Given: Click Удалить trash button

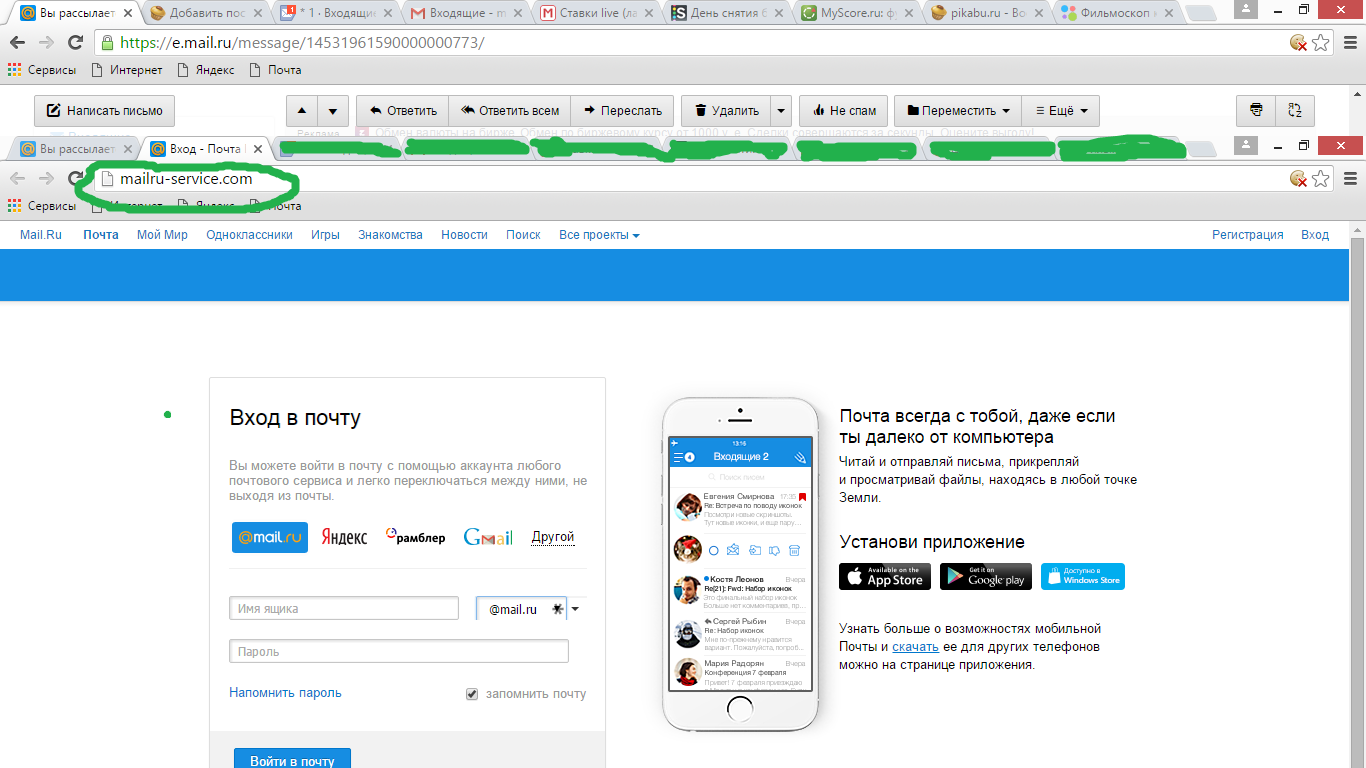Looking at the screenshot, I should pos(726,110).
